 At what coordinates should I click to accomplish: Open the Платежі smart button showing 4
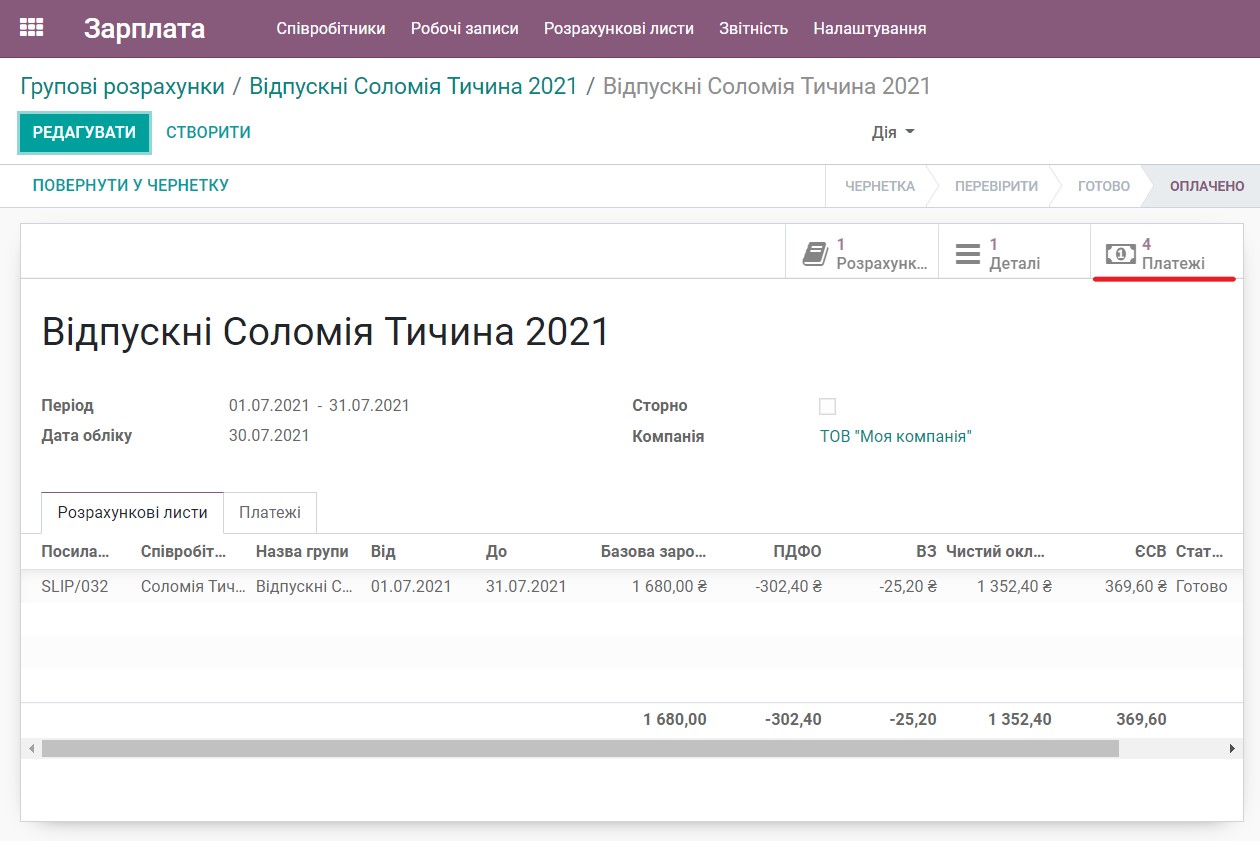[x=1165, y=253]
